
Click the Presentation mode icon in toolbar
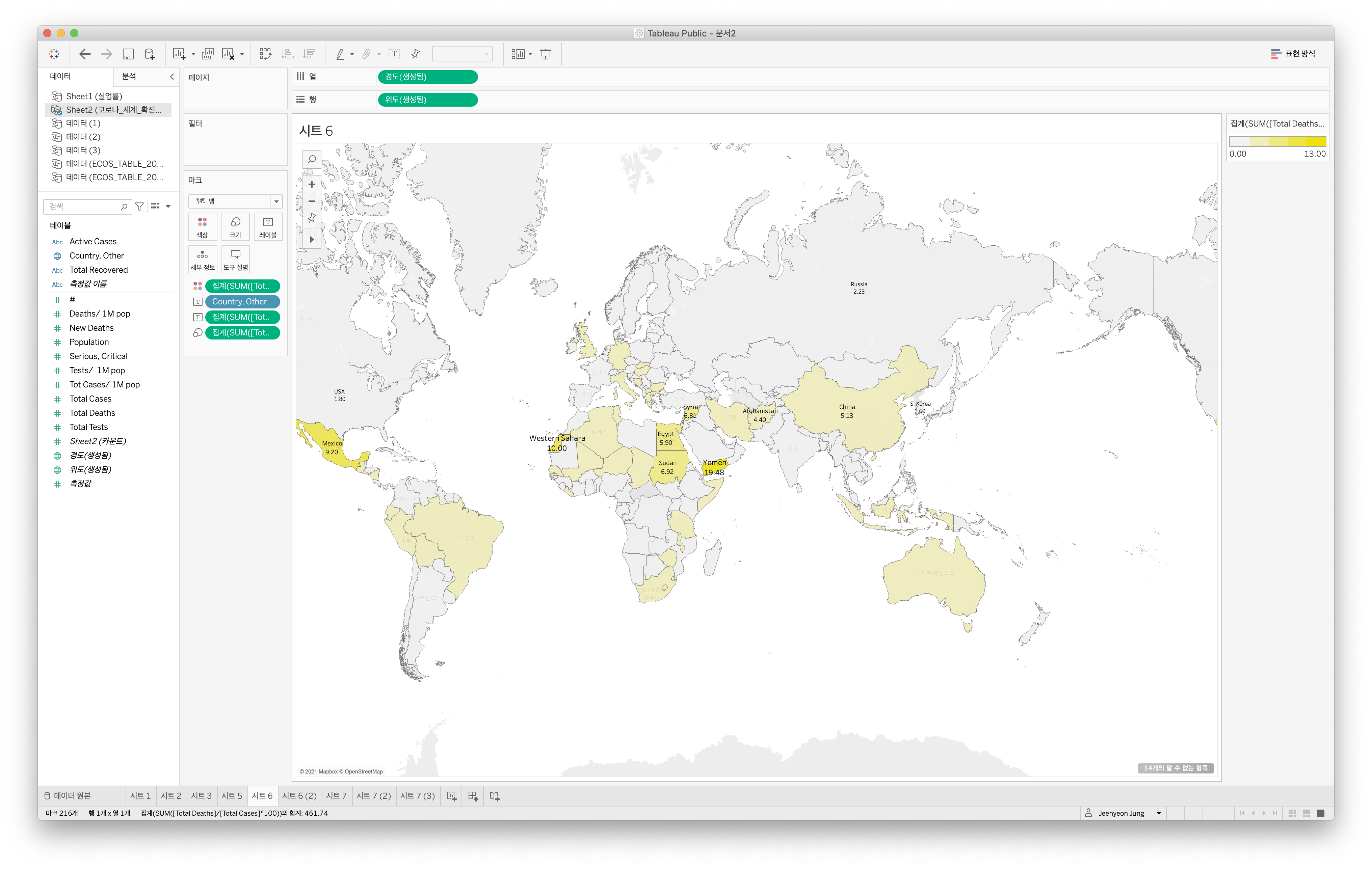[545, 54]
